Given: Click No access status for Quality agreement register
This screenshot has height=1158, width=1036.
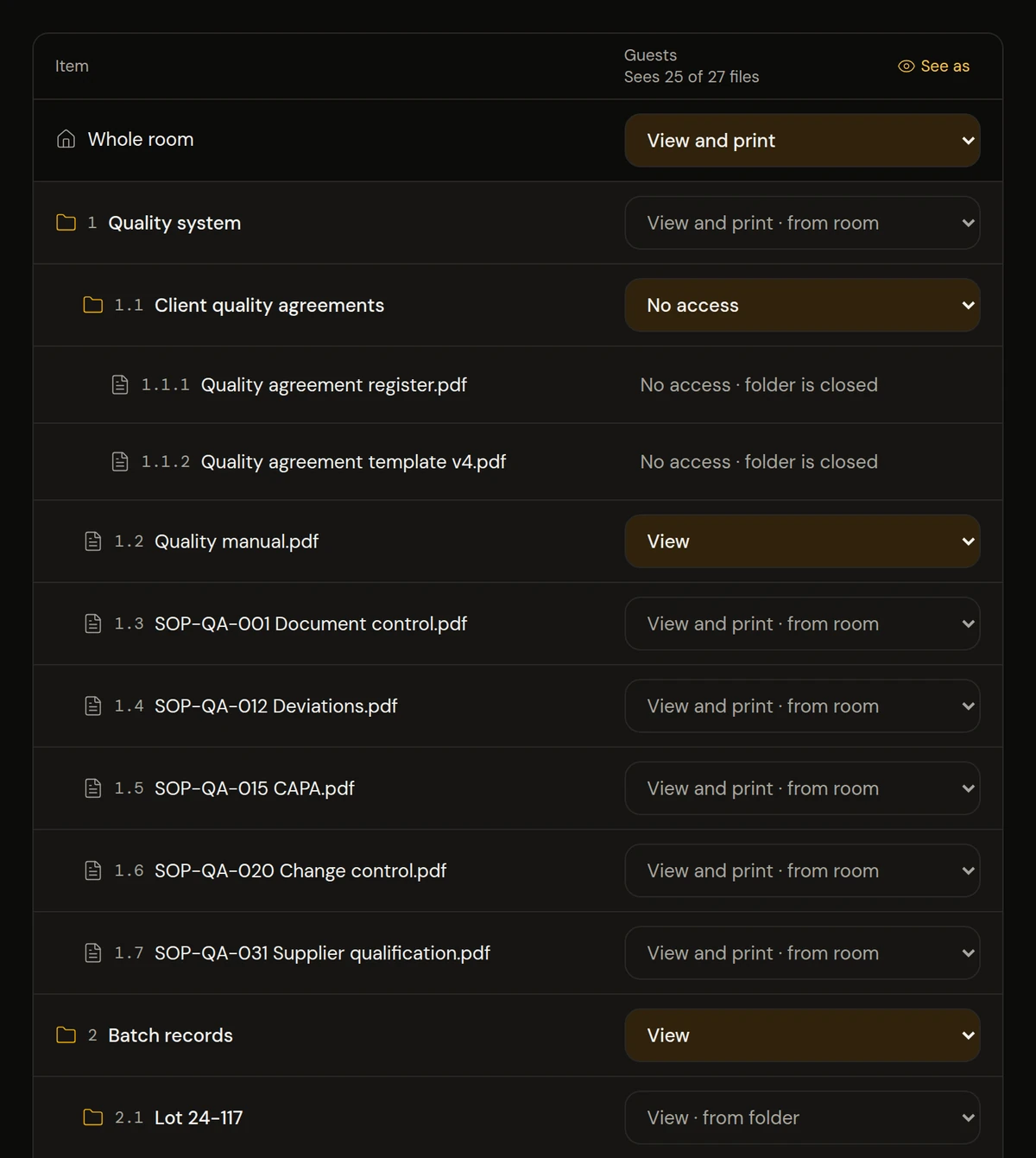Looking at the screenshot, I should pyautogui.click(x=759, y=384).
